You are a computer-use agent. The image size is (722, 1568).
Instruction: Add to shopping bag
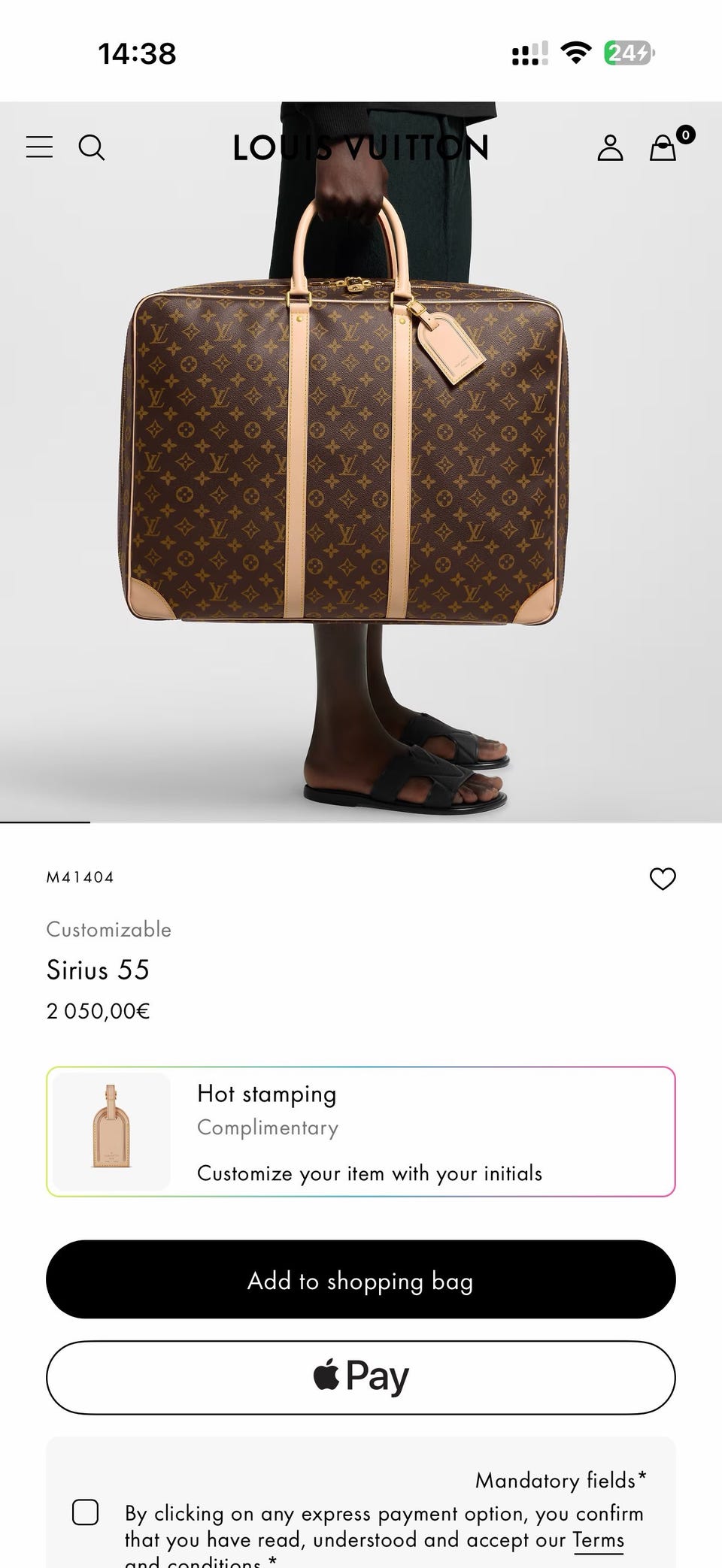361,1279
